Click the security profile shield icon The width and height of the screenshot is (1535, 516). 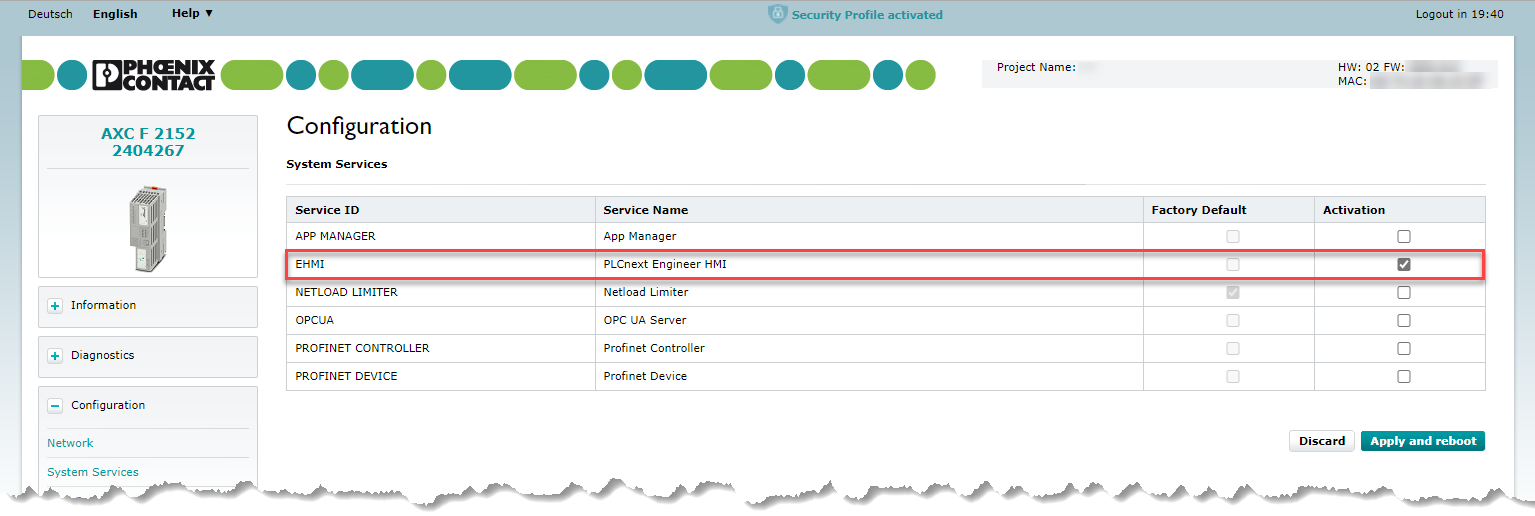(777, 14)
